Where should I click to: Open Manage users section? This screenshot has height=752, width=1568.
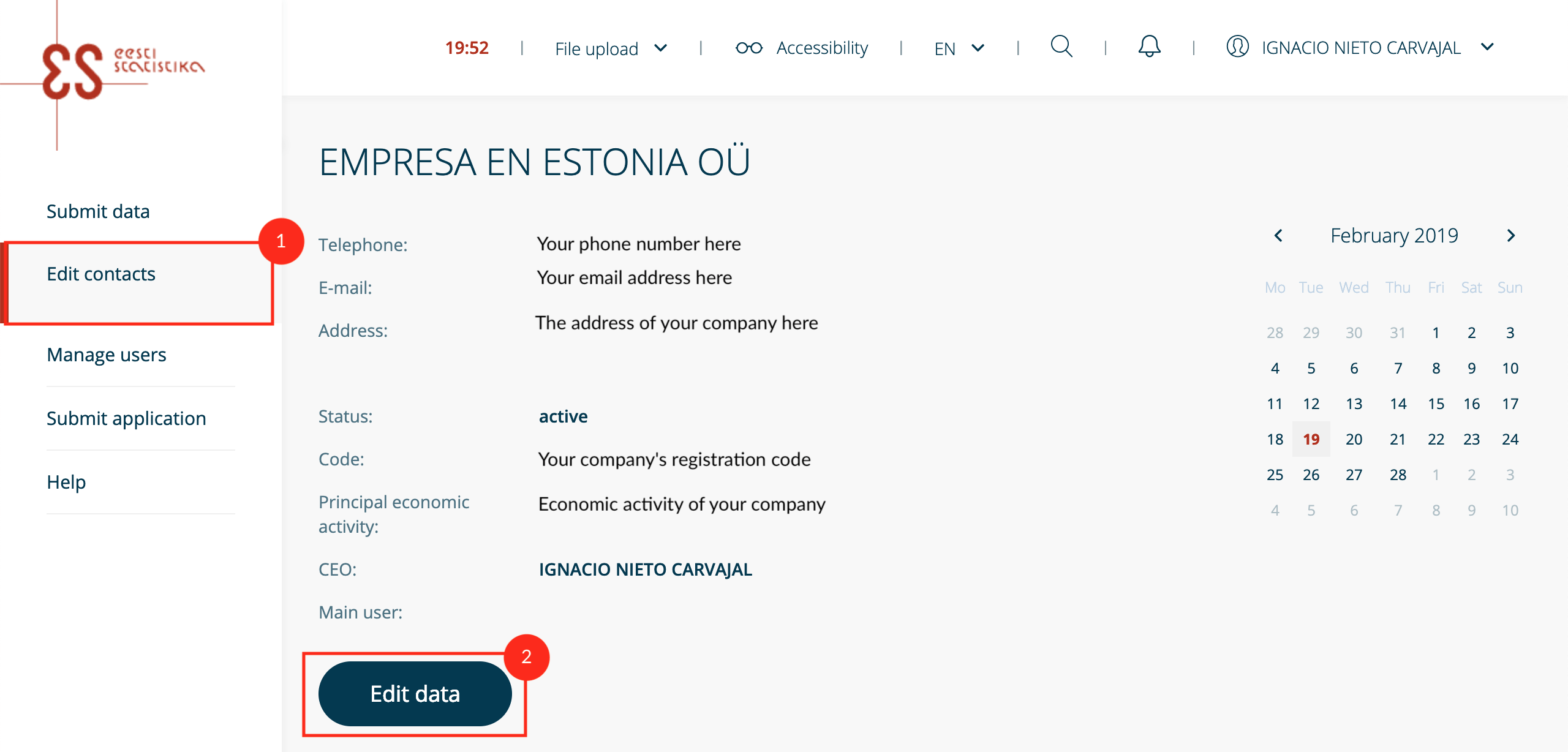coord(107,355)
